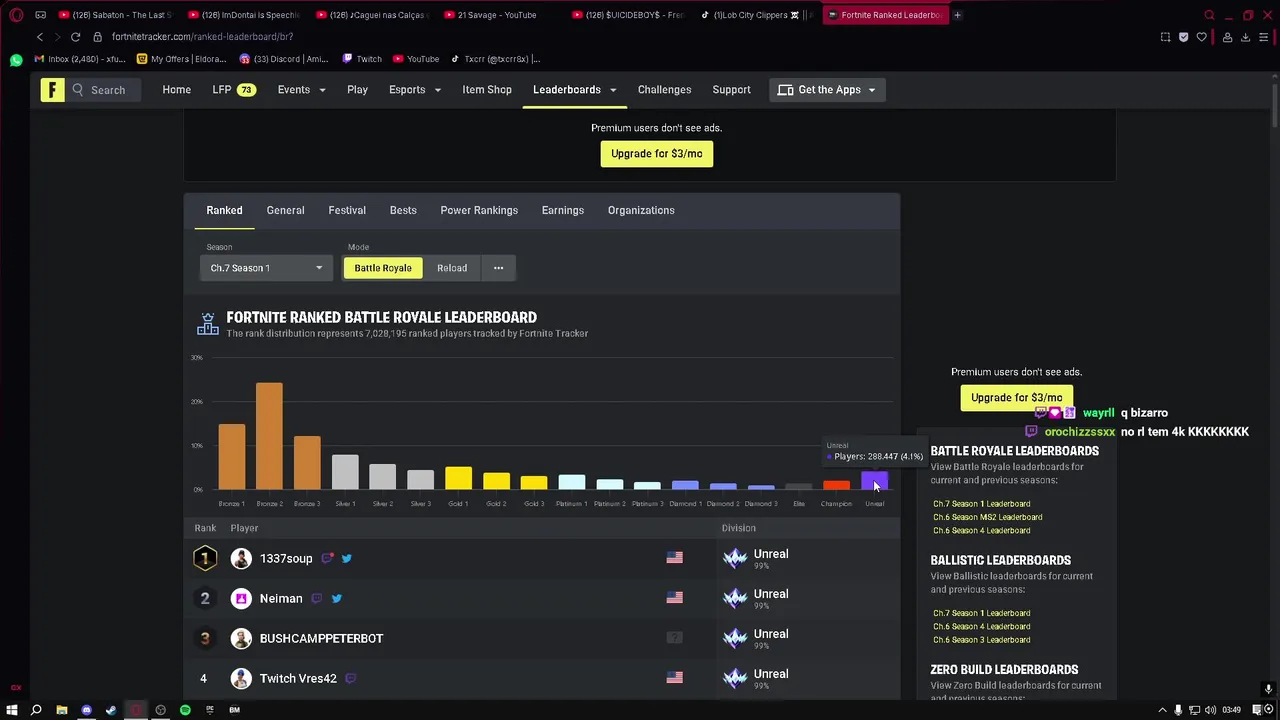Open Neiman's Twitter icon
1280x720 pixels.
(x=337, y=599)
